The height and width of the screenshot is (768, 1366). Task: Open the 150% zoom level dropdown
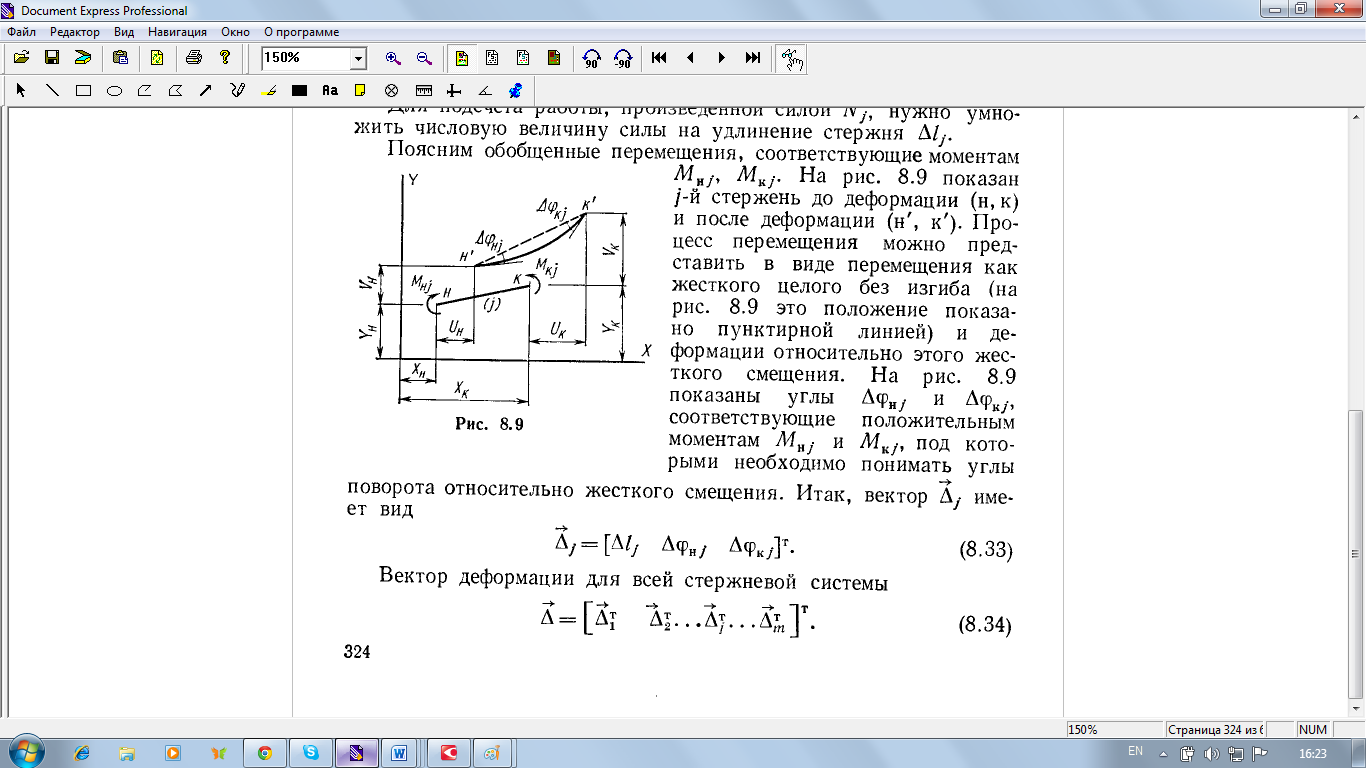coord(358,59)
